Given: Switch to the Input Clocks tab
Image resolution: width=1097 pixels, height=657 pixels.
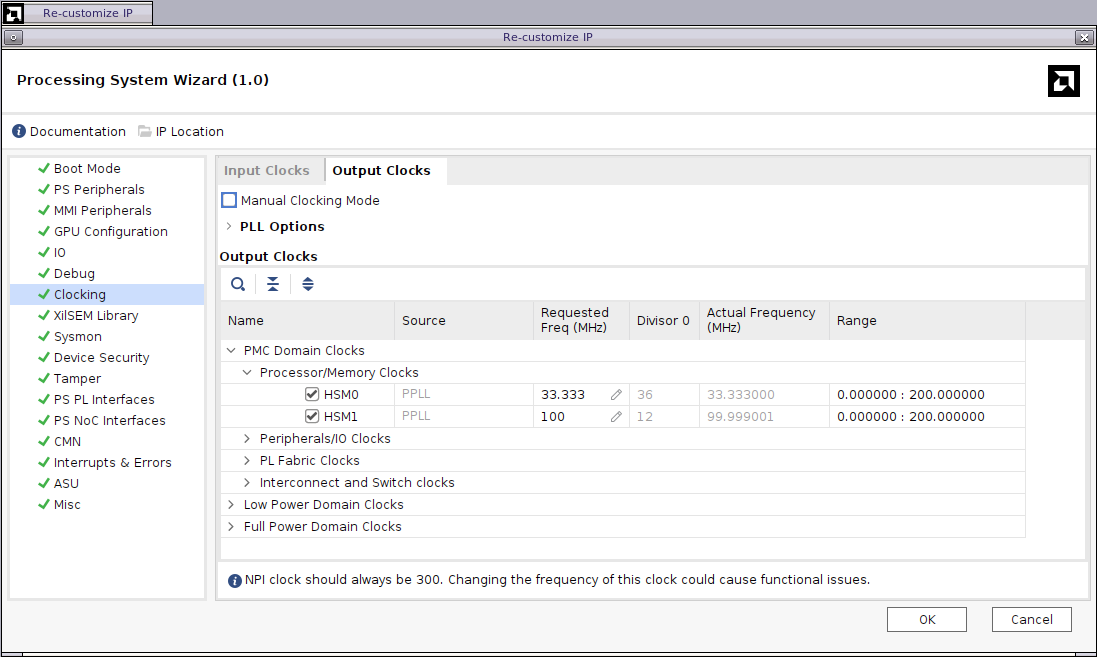Looking at the screenshot, I should point(266,171).
